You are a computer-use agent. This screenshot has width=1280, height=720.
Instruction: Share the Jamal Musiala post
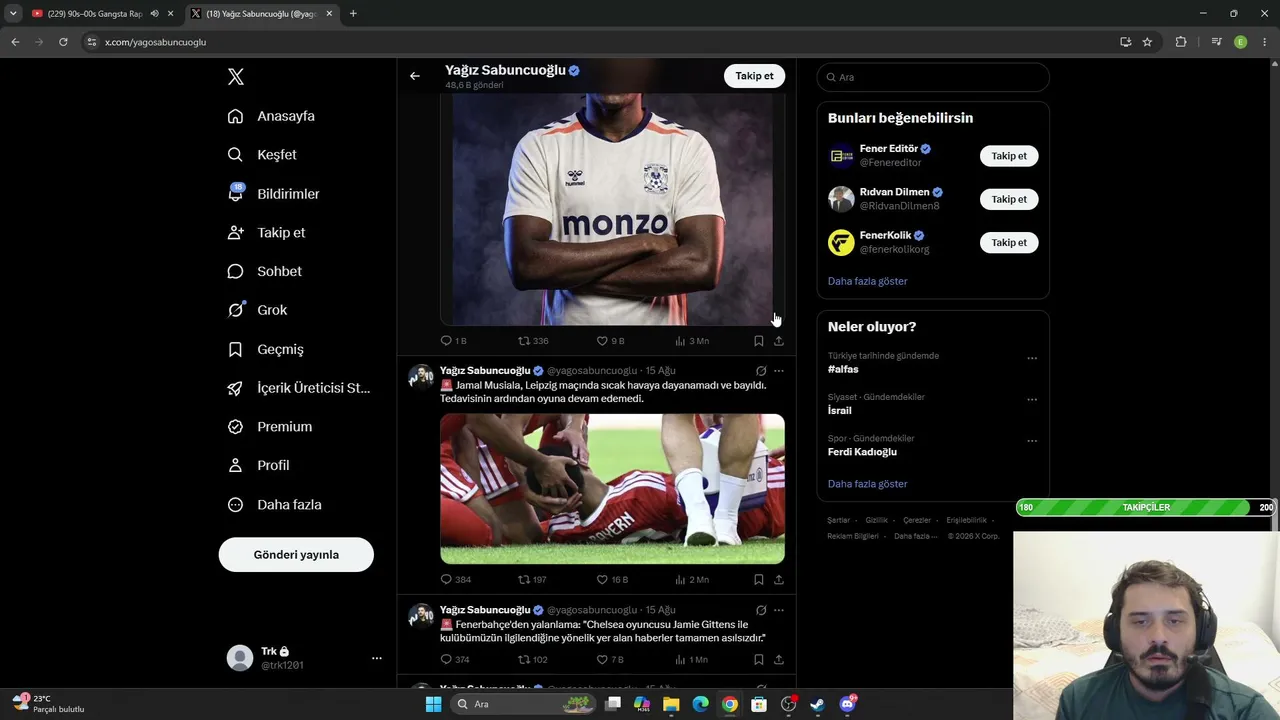[779, 580]
